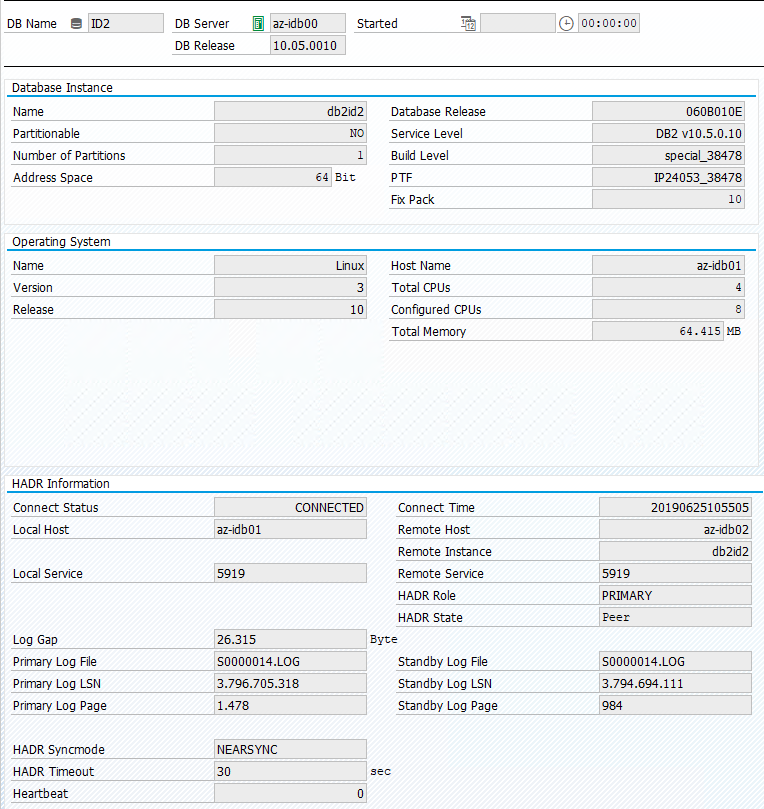
Task: Click the Log Gap value 26.315
Action: point(290,640)
